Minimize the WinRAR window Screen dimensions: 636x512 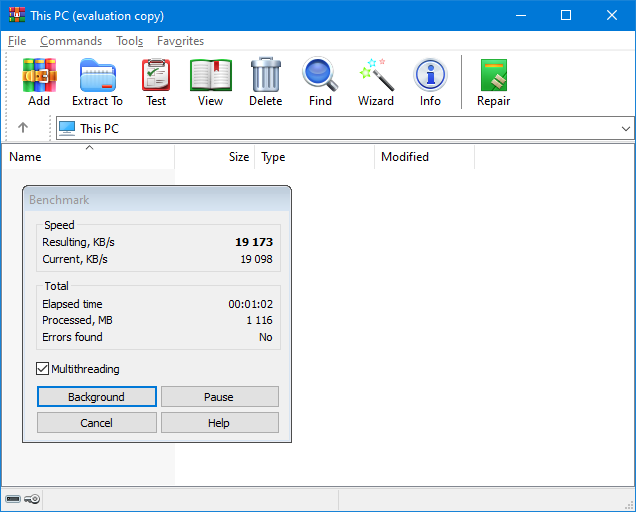click(x=521, y=15)
